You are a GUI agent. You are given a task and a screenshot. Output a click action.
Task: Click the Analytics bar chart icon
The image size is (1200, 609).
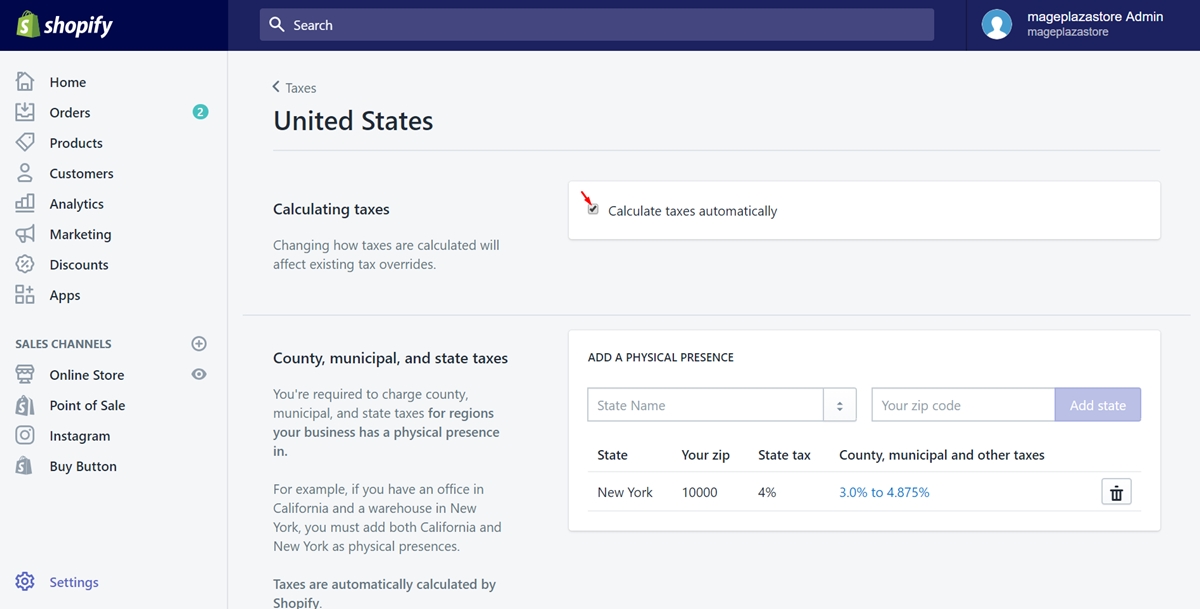click(25, 204)
